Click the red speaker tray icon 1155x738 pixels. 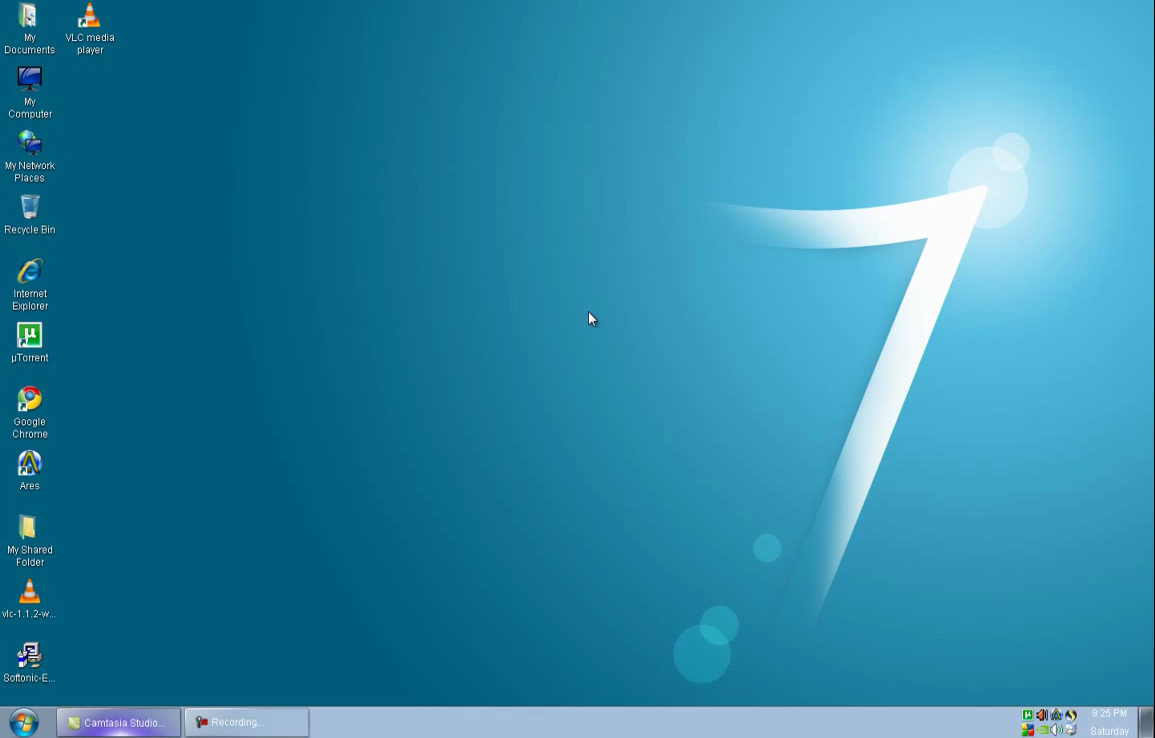coord(1042,714)
